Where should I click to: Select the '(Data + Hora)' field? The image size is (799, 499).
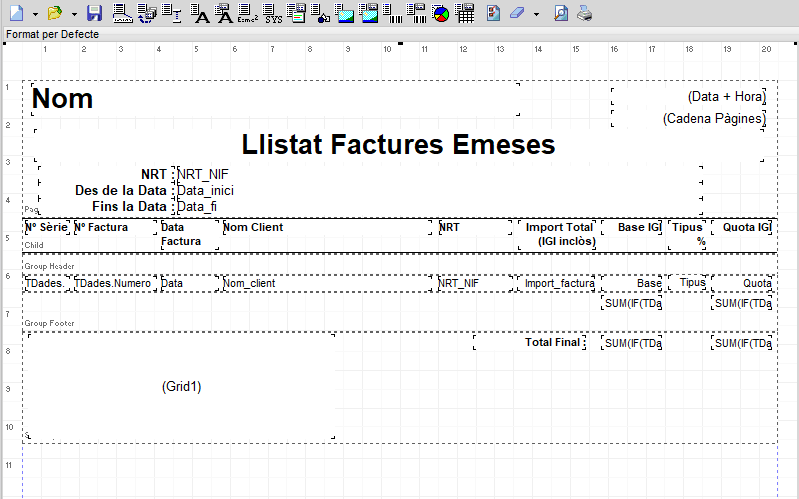coord(689,96)
